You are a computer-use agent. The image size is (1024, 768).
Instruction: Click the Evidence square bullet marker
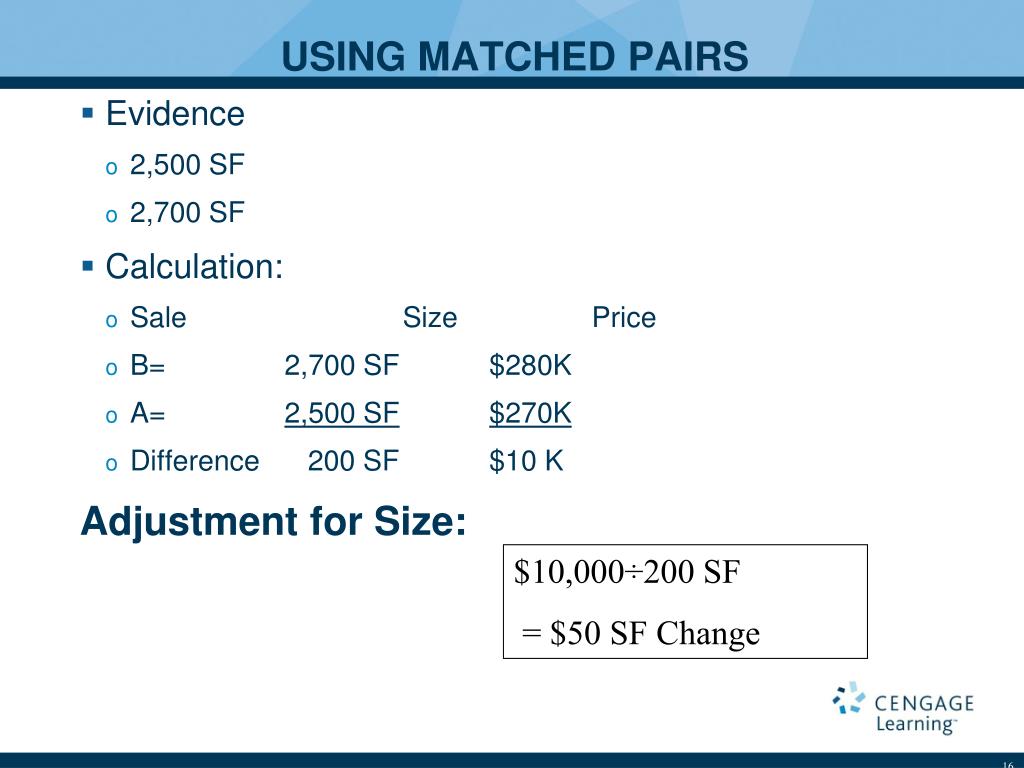coord(88,113)
